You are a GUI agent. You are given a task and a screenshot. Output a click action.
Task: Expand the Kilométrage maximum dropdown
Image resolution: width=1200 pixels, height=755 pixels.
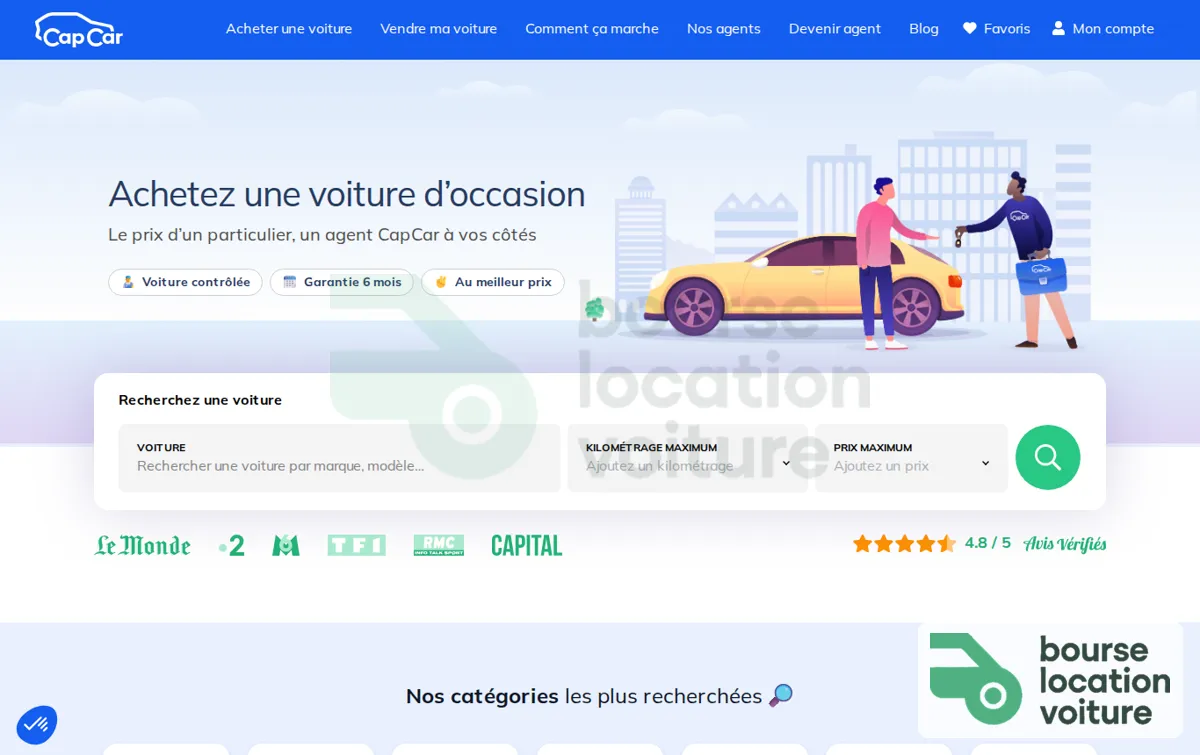click(x=688, y=458)
